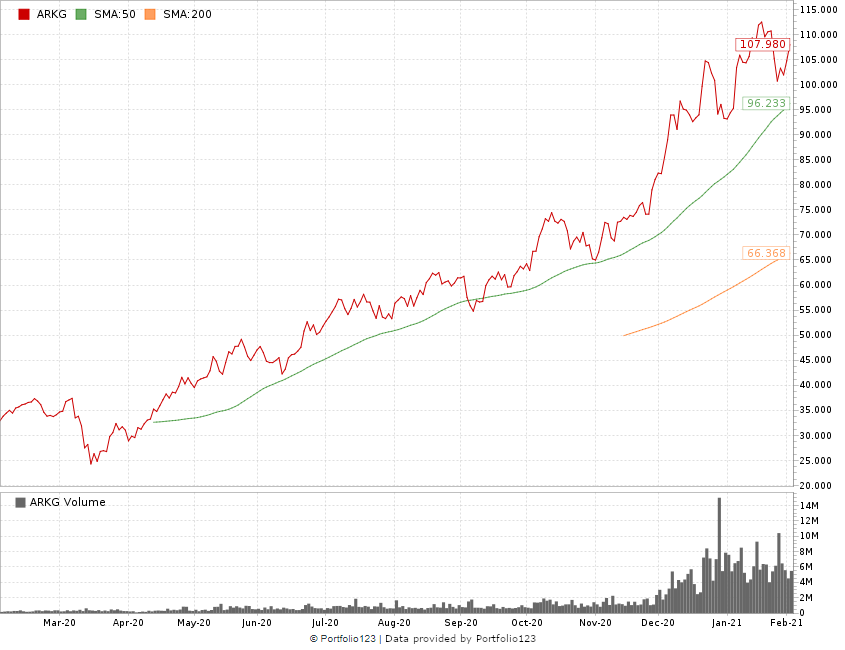
Task: Click the 60.000 price axis label
Action: click(816, 285)
